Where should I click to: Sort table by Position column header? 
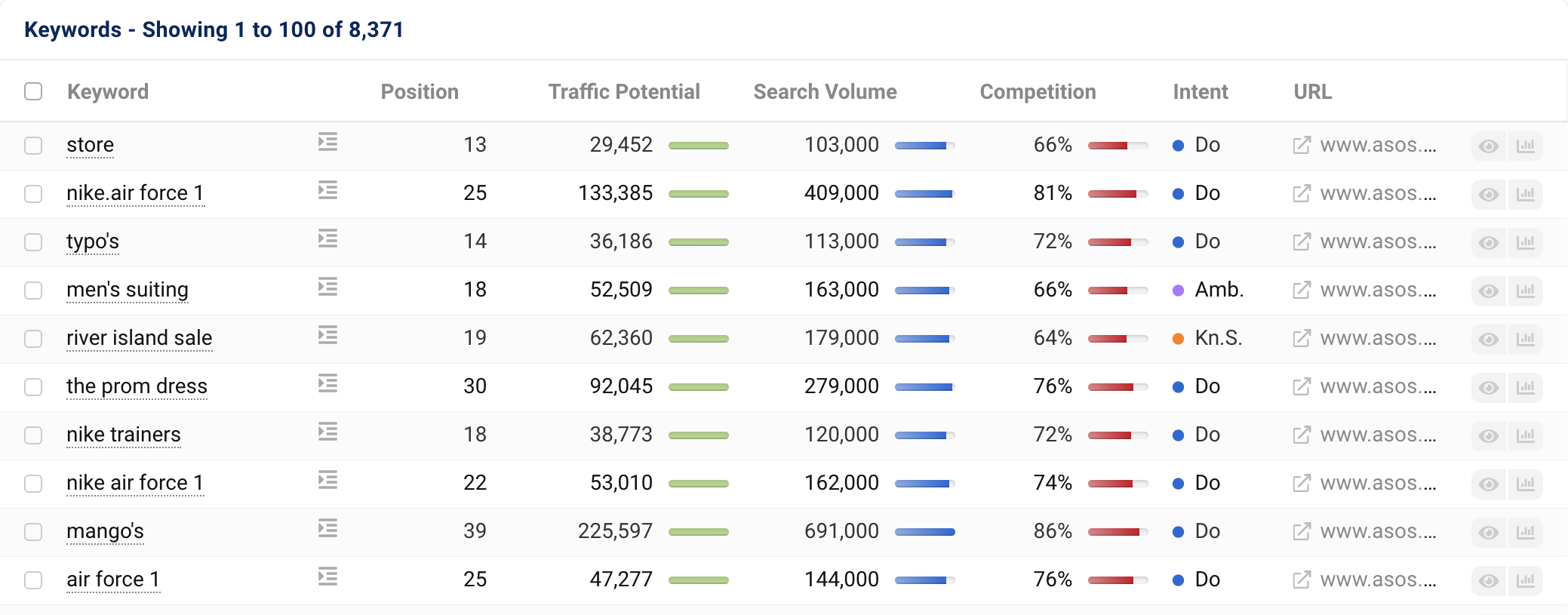420,91
